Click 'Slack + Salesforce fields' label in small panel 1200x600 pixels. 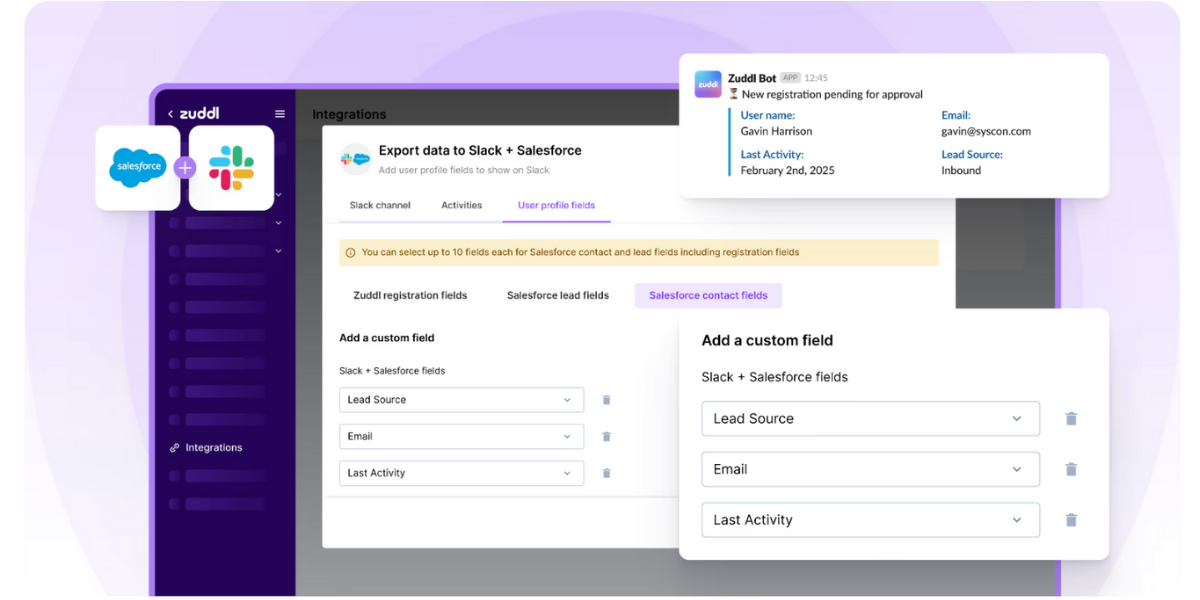[392, 371]
